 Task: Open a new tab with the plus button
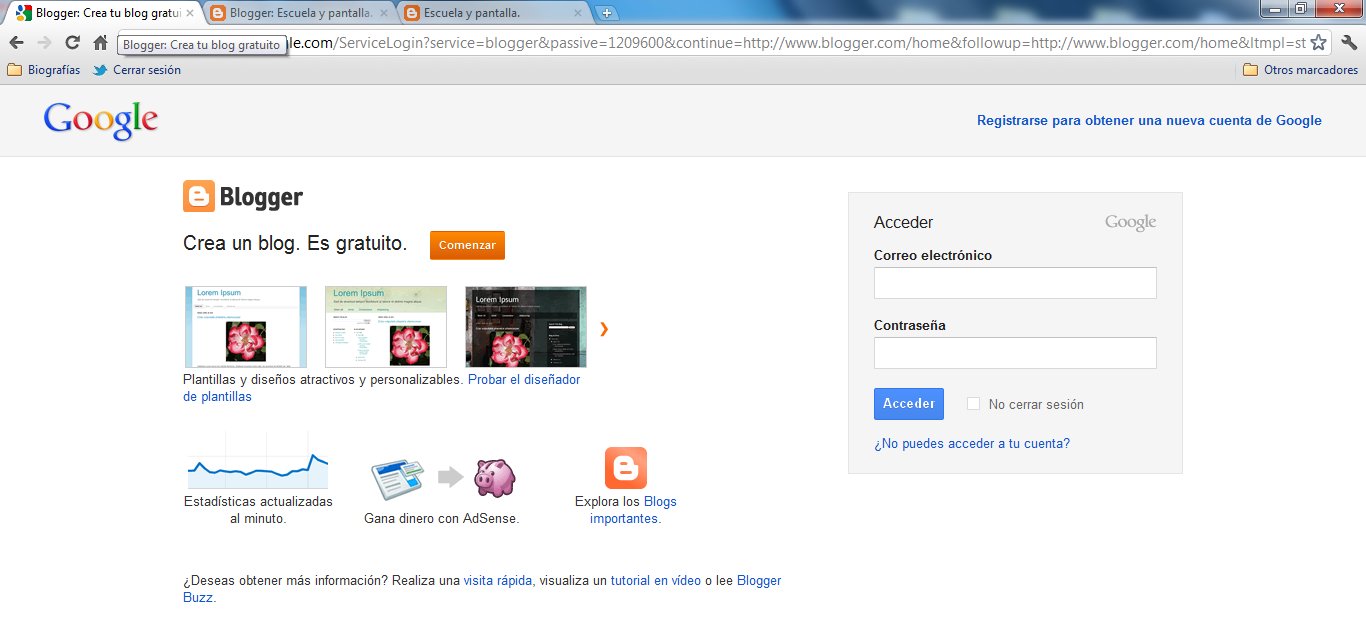[606, 14]
